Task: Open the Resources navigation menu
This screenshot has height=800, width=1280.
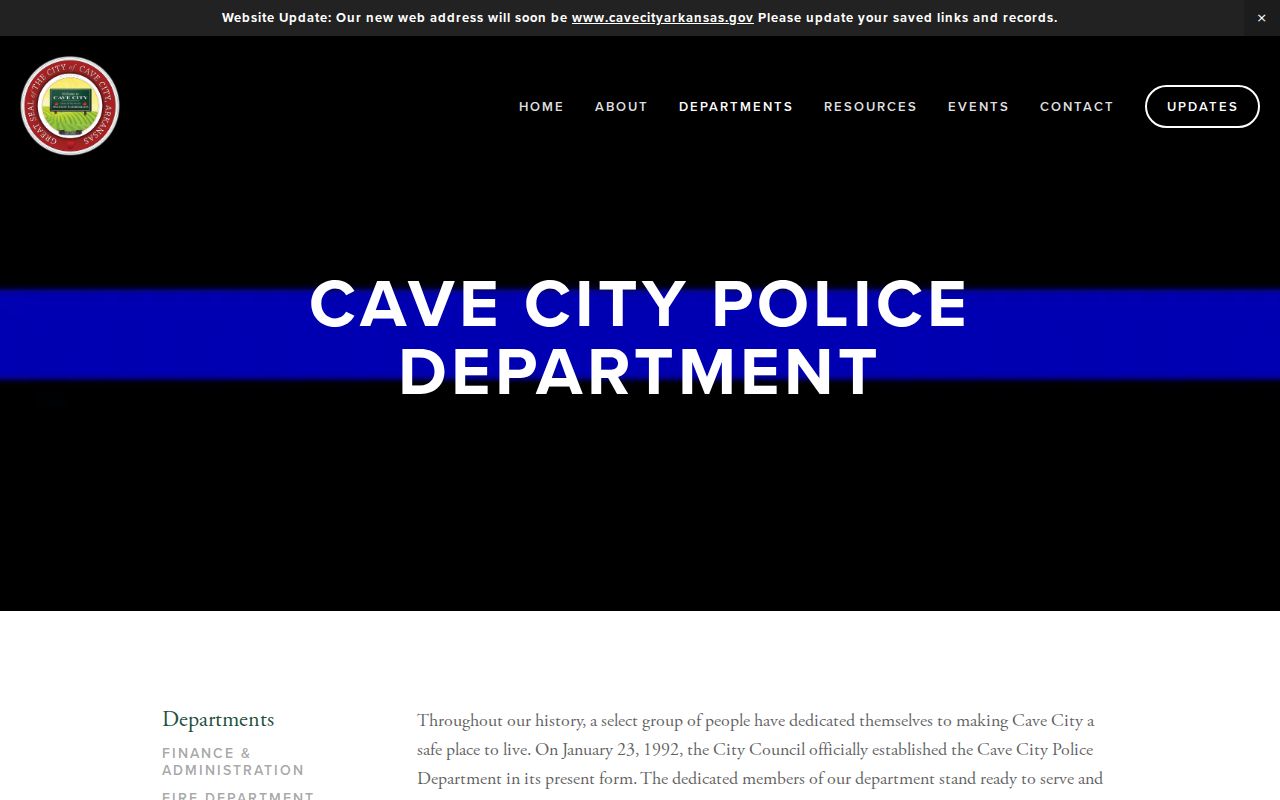Action: (870, 106)
